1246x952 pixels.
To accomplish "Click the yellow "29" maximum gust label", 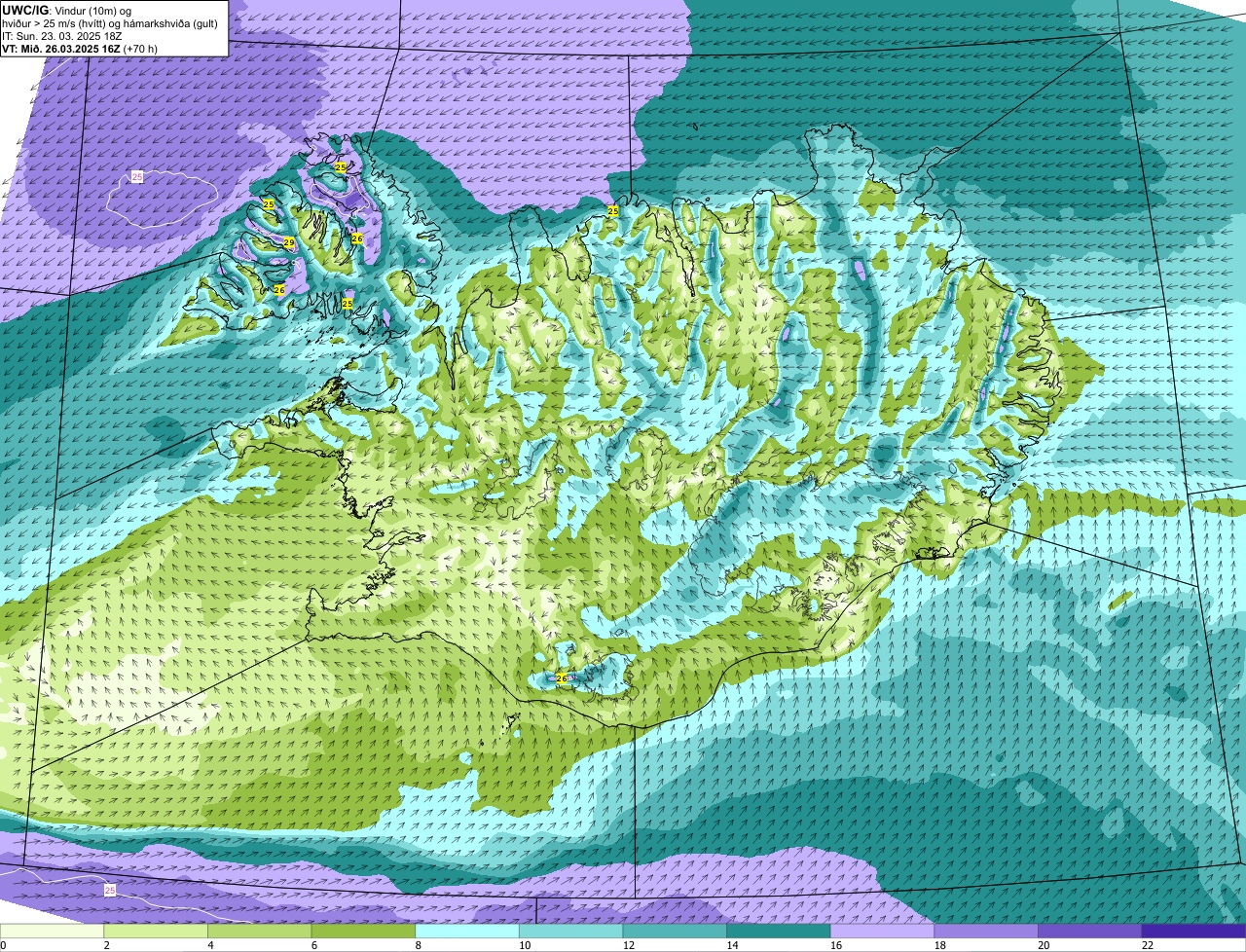I will pos(289,242).
